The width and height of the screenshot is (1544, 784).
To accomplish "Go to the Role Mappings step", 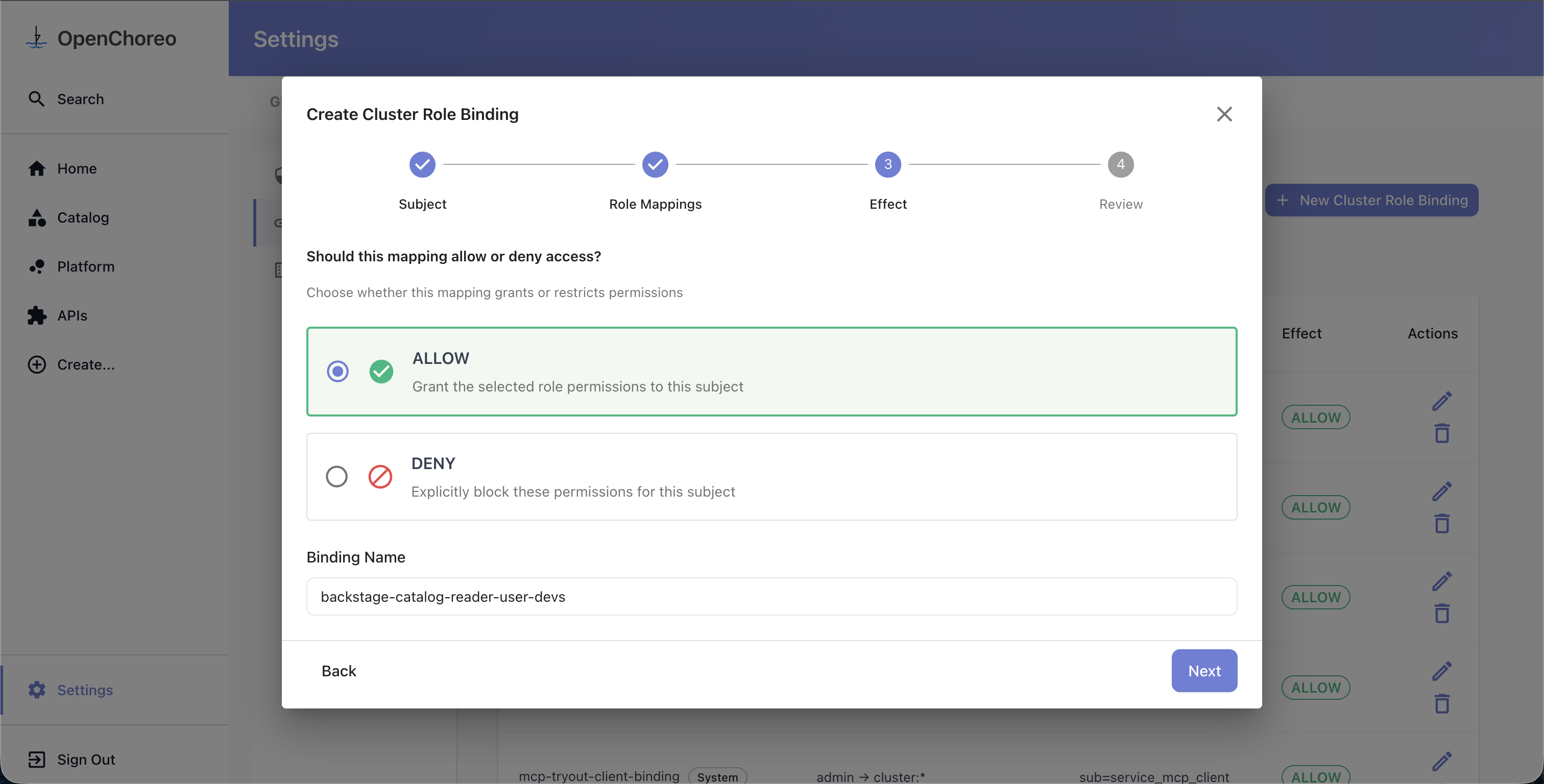I will pyautogui.click(x=655, y=165).
